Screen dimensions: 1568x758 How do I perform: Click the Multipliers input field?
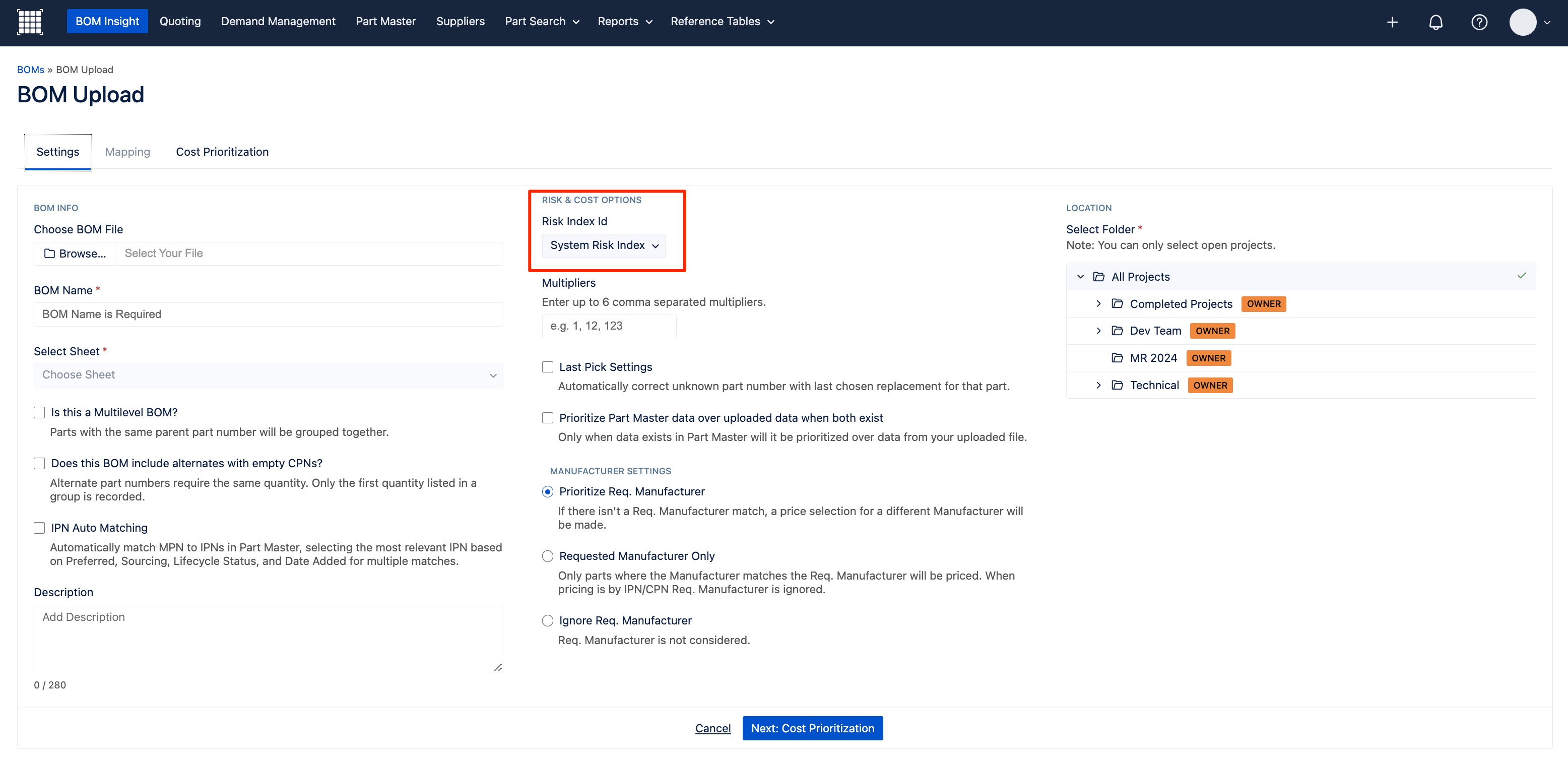coord(609,326)
